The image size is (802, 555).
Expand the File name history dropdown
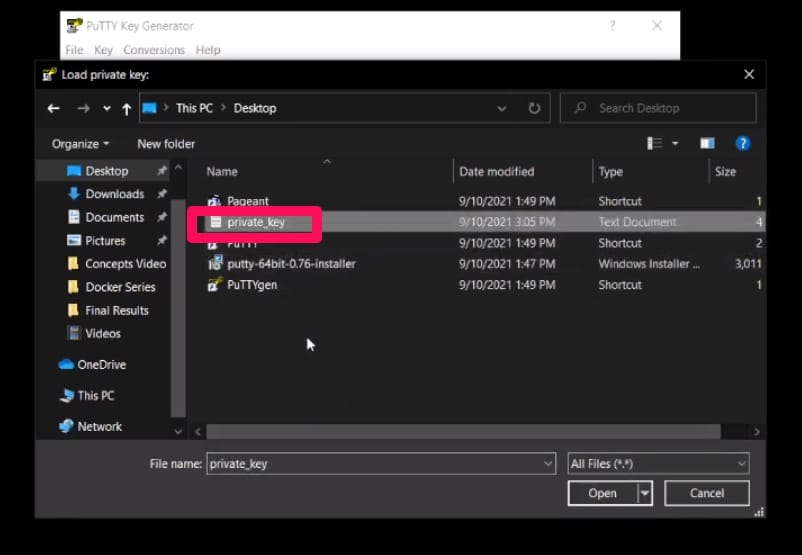(548, 464)
